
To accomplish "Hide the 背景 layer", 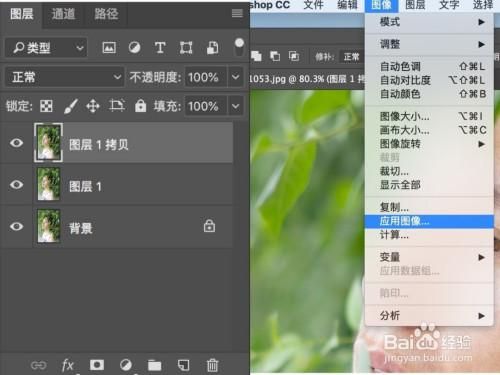I will [x=16, y=226].
